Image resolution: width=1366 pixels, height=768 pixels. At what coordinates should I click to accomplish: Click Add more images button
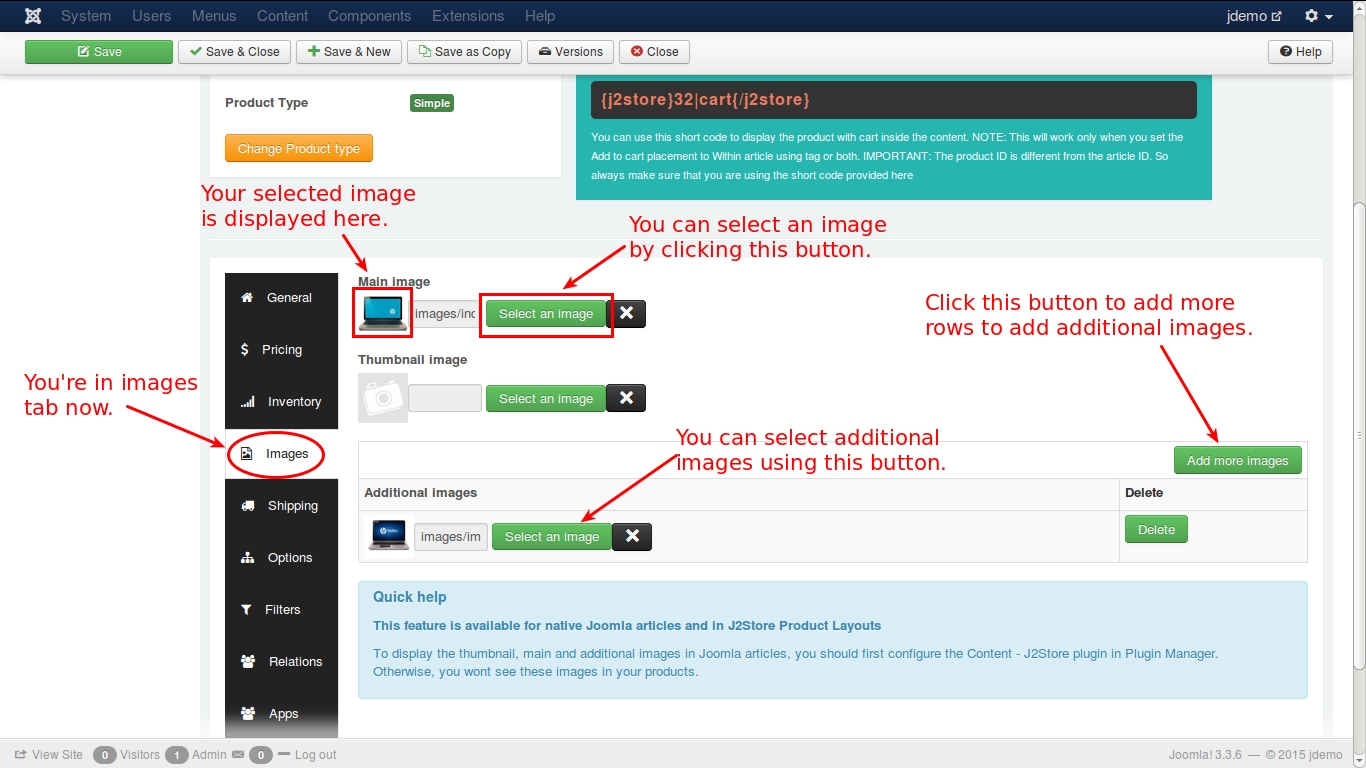point(1238,460)
